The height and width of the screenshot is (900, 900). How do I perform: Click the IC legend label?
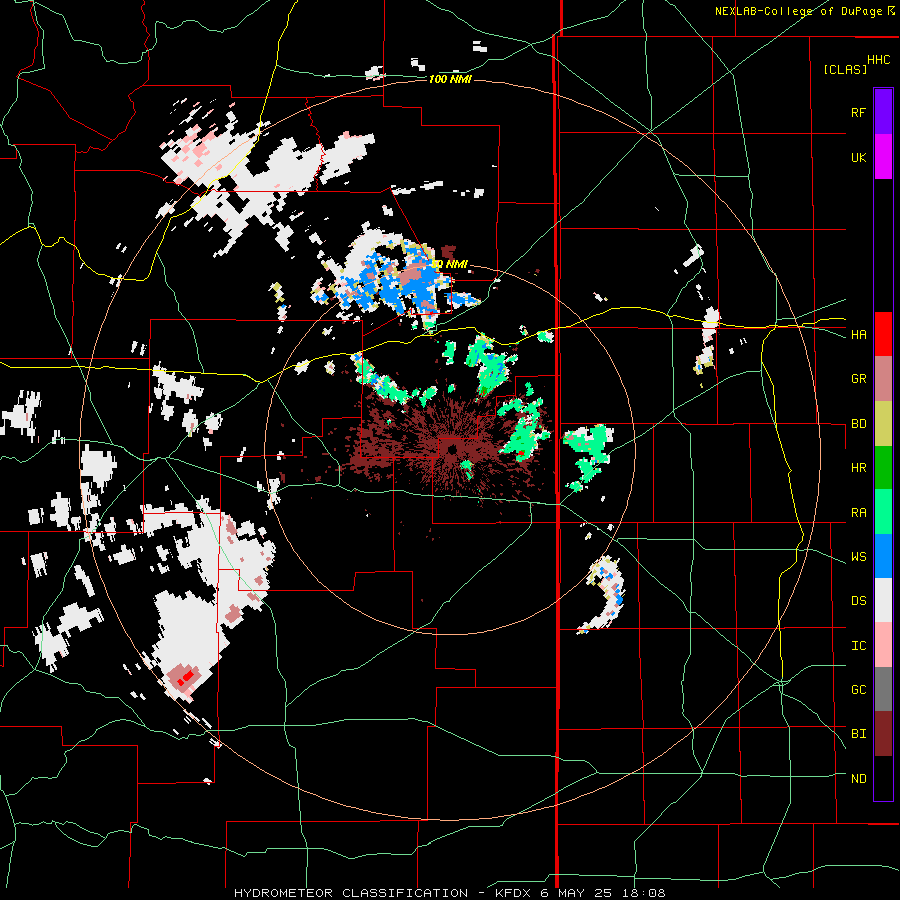pos(858,646)
